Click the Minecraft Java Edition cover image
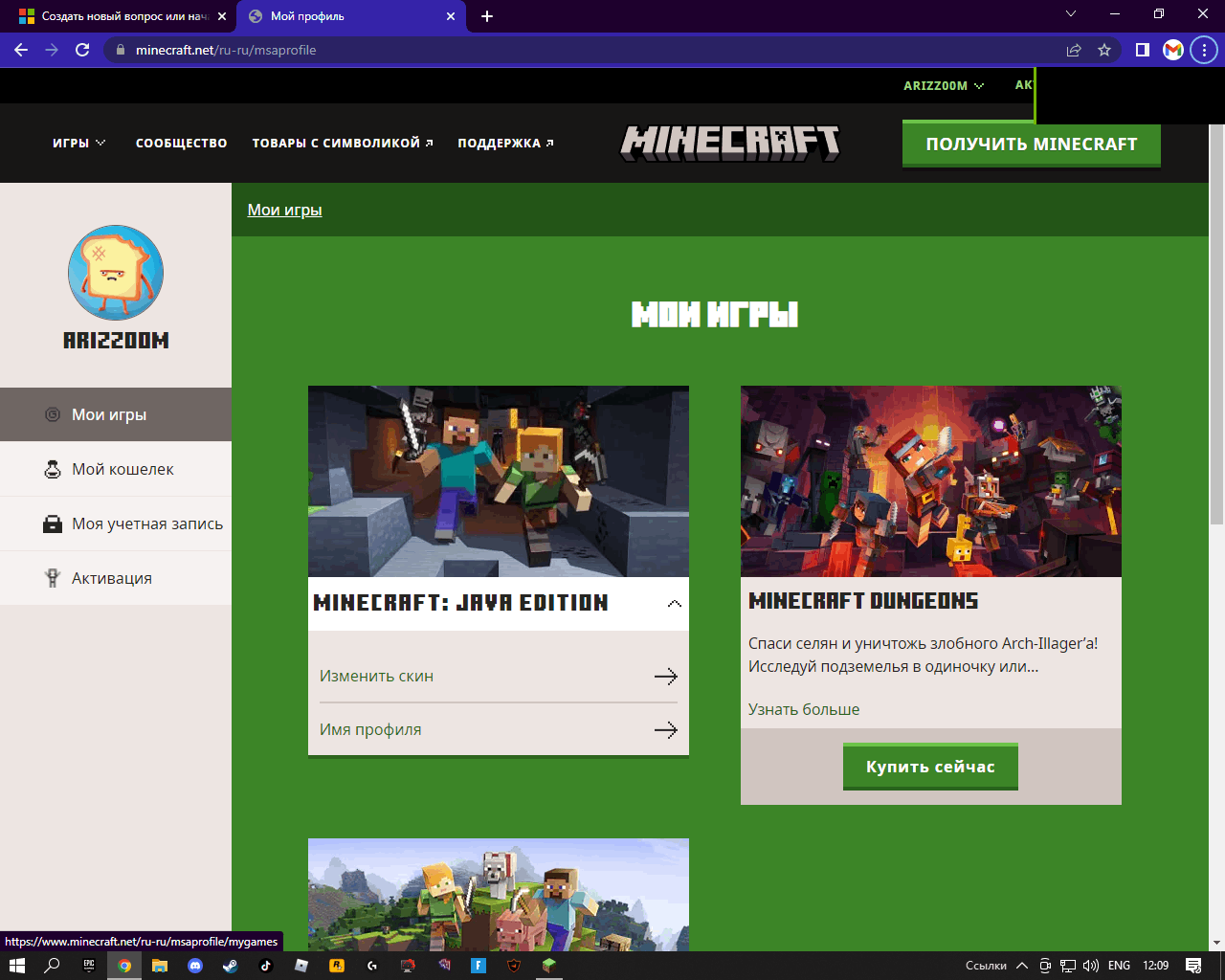Image resolution: width=1225 pixels, height=980 pixels. [499, 481]
